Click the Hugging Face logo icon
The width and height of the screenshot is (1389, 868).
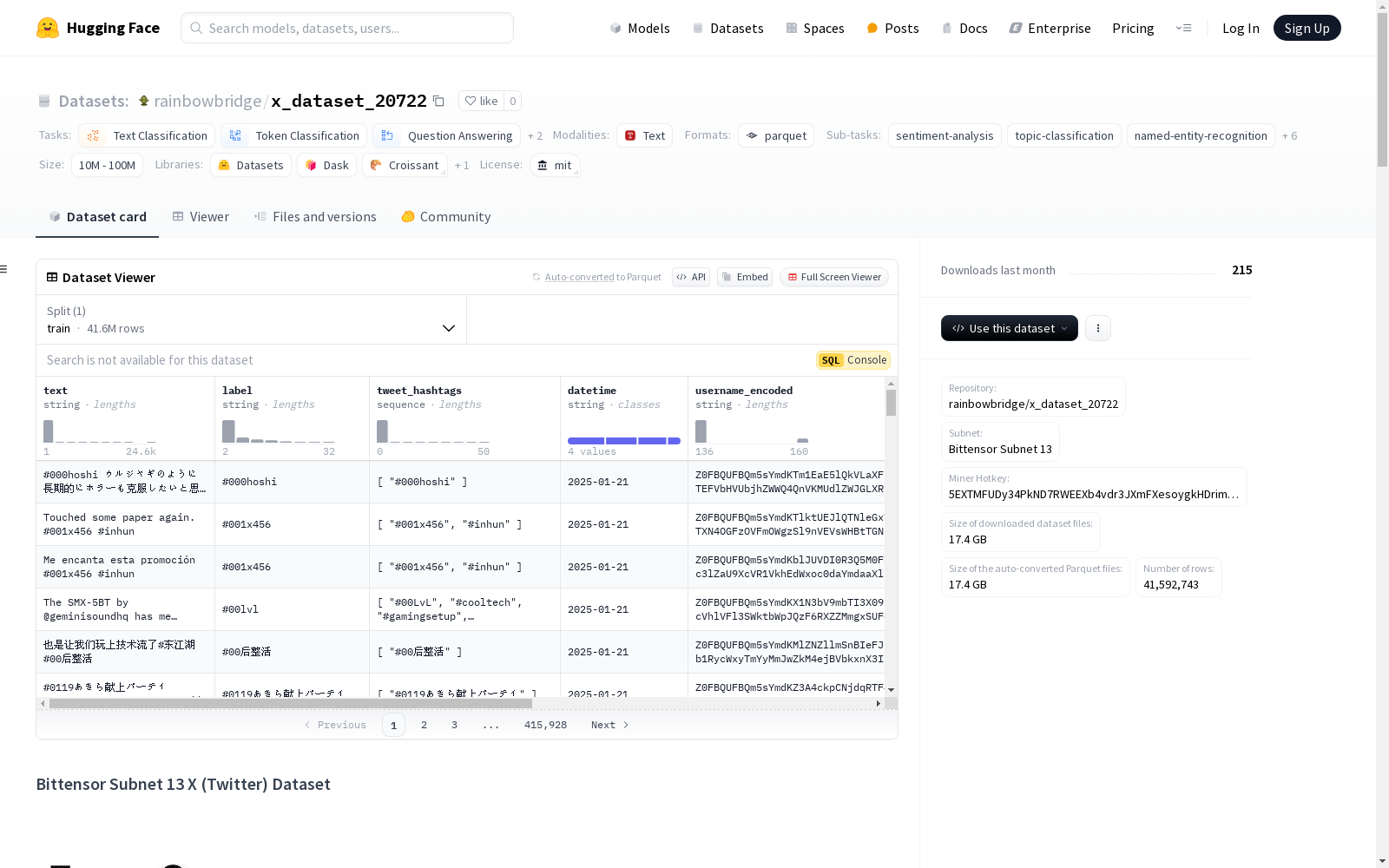48,28
